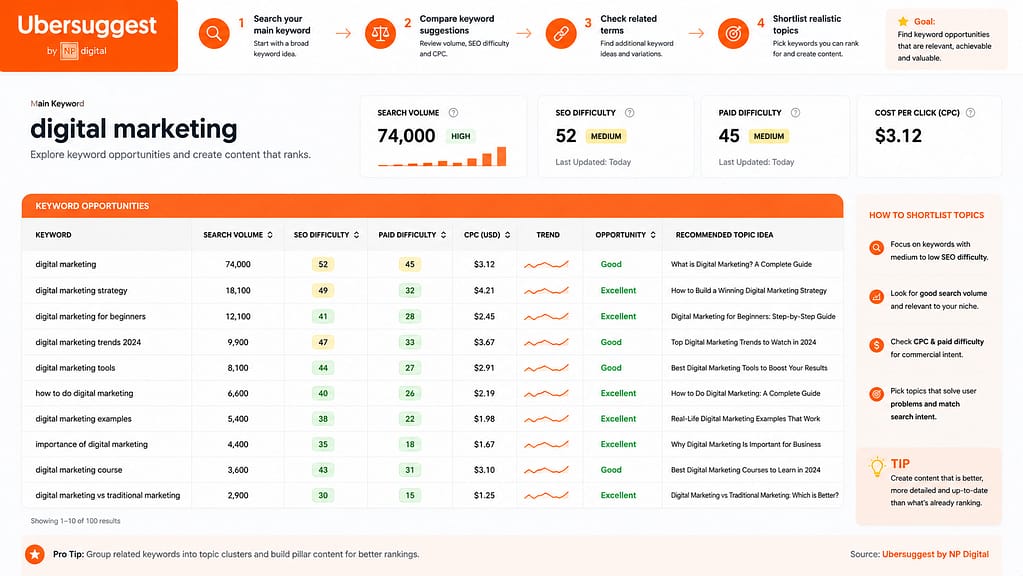Select the keyword digital marketing examples
This screenshot has width=1023, height=576.
click(x=84, y=419)
